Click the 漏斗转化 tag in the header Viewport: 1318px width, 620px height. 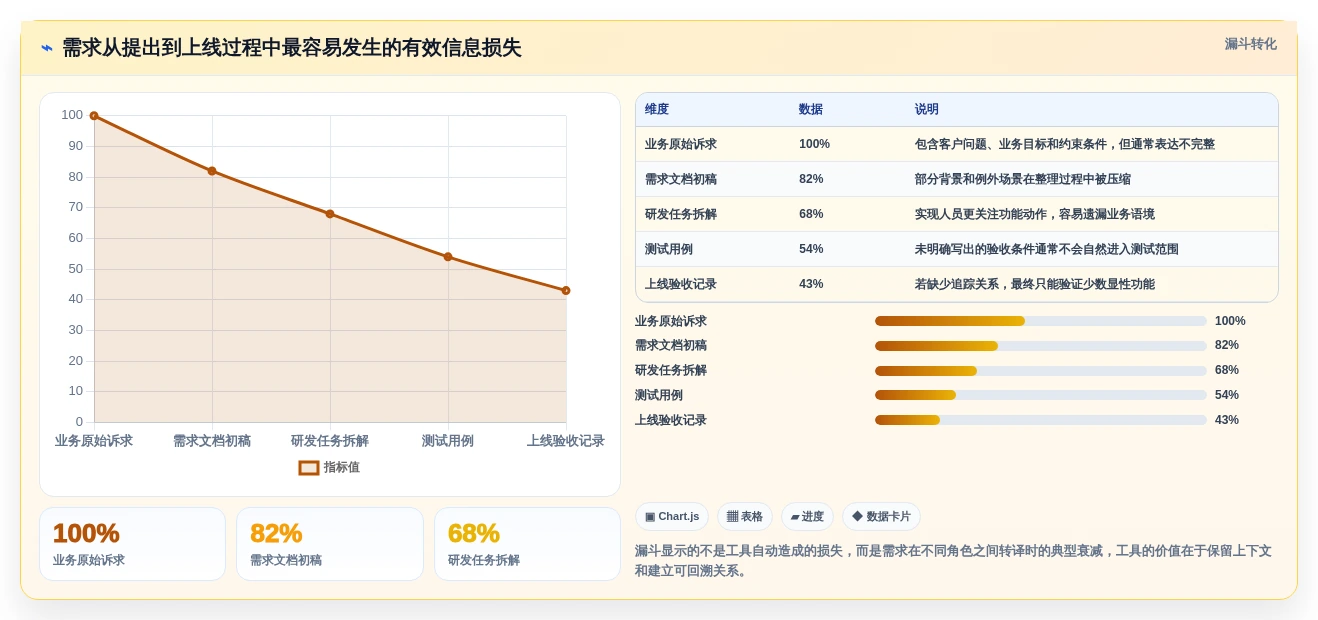[x=1250, y=44]
